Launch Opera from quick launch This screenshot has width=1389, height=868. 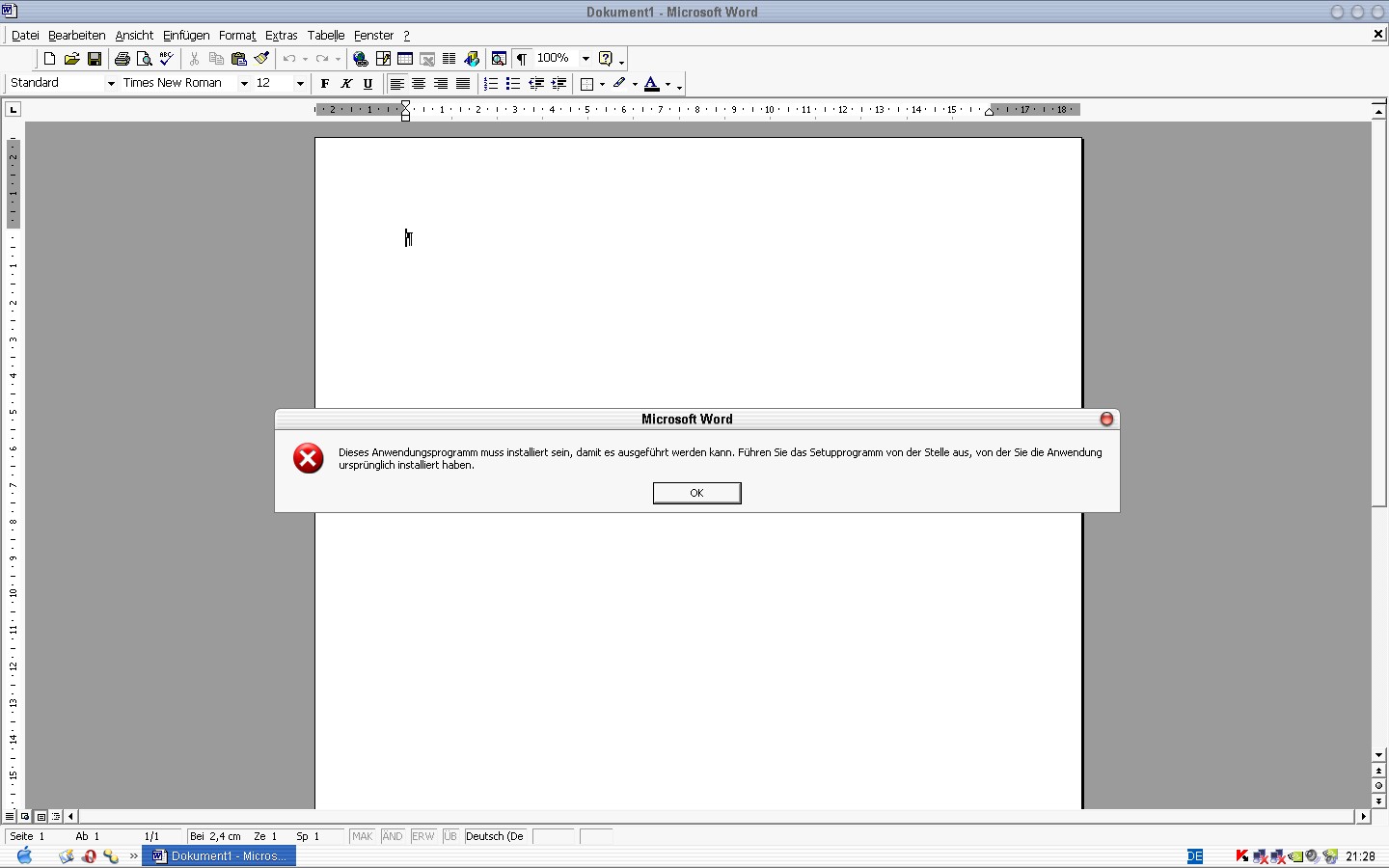point(89,855)
